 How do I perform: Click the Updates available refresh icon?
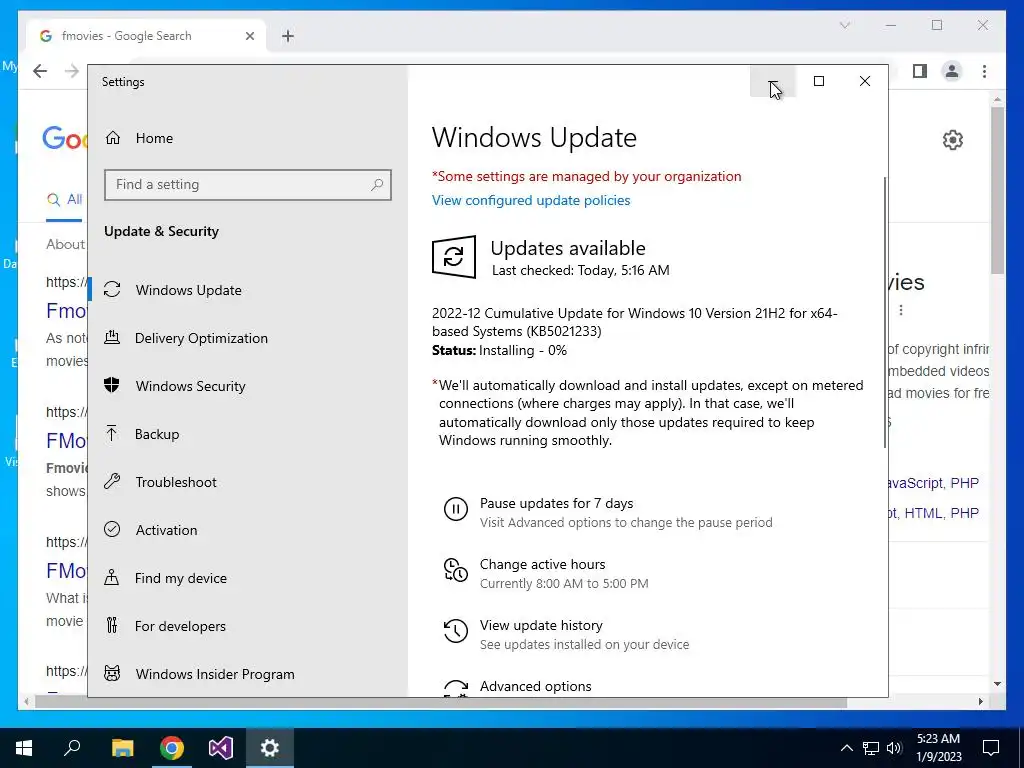pyautogui.click(x=454, y=257)
